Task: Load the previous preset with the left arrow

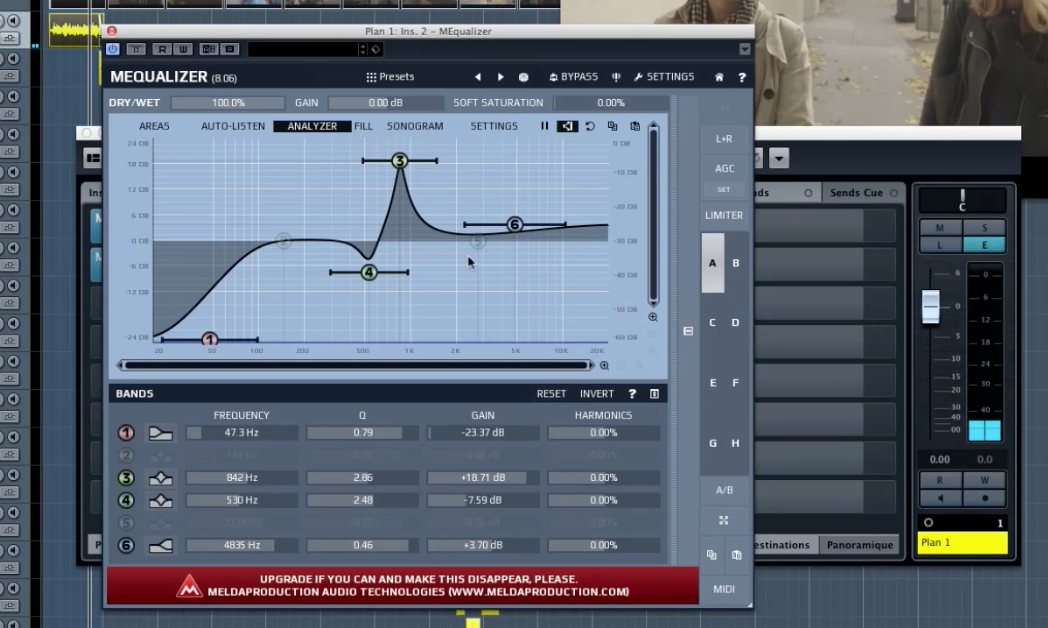Action: pyautogui.click(x=478, y=77)
